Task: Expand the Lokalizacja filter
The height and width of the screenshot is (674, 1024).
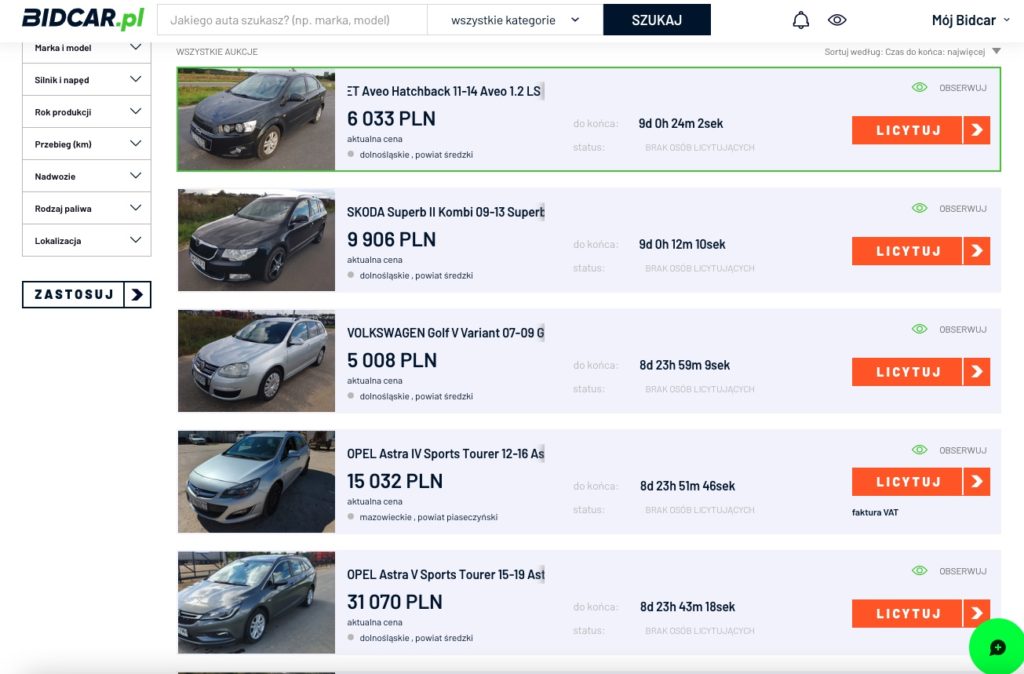Action: (x=87, y=240)
